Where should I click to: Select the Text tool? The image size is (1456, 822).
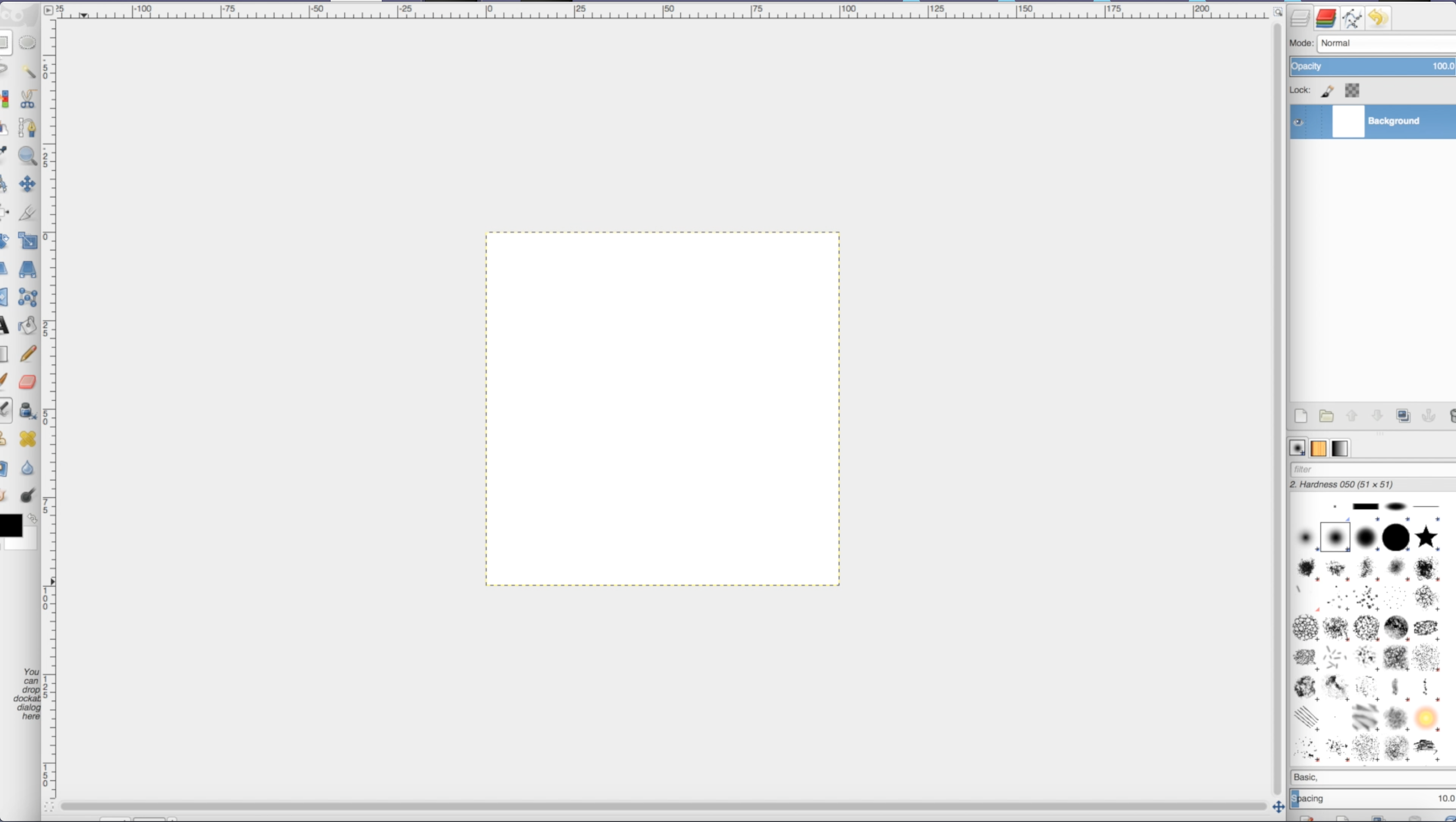(4, 325)
